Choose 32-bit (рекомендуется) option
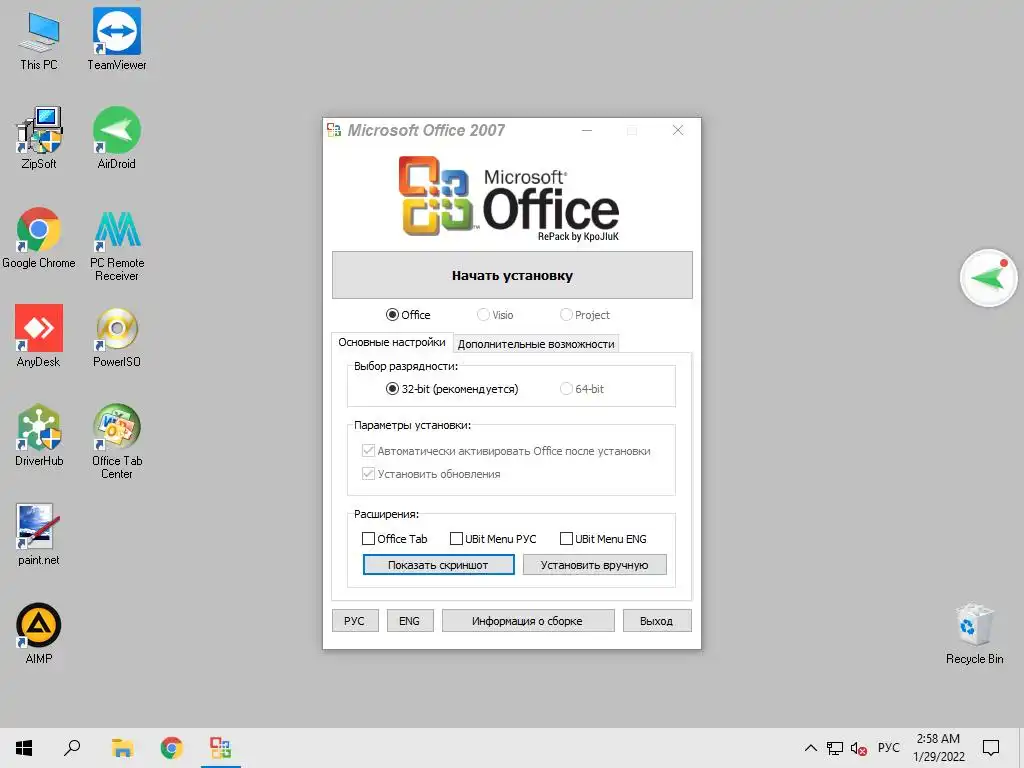The image size is (1024, 768). pyautogui.click(x=452, y=389)
